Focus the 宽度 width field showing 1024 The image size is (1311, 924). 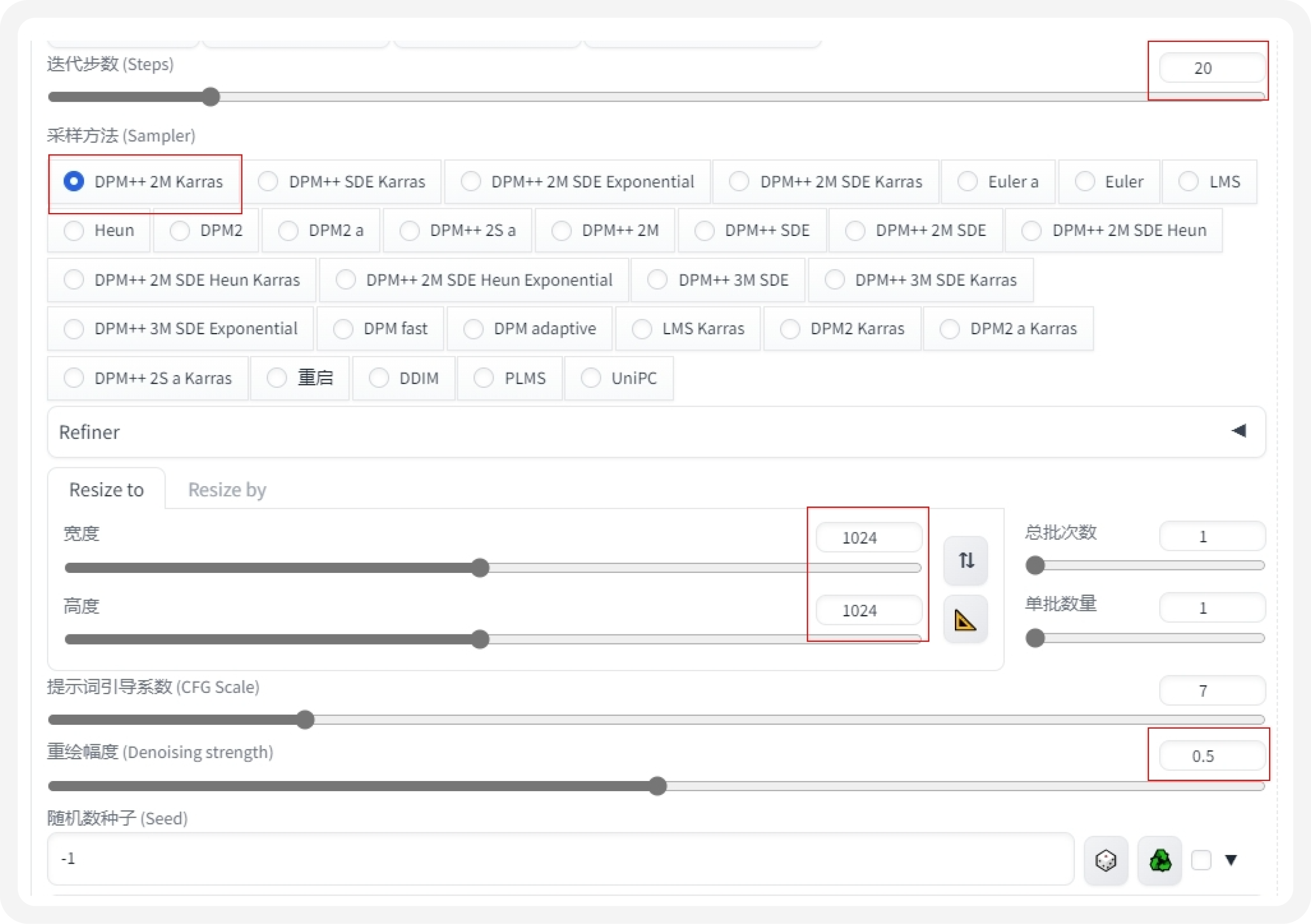pyautogui.click(x=869, y=537)
